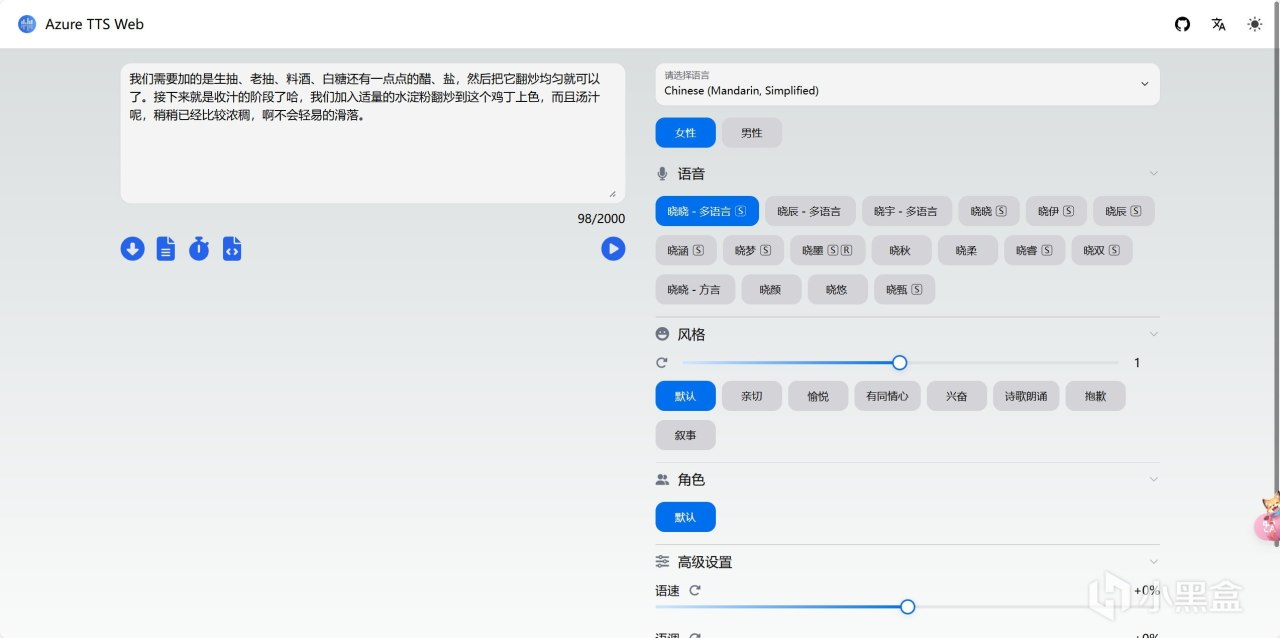Screen dimensions: 1280x638
Task: Choose the 有同情心 style
Action: (887, 396)
